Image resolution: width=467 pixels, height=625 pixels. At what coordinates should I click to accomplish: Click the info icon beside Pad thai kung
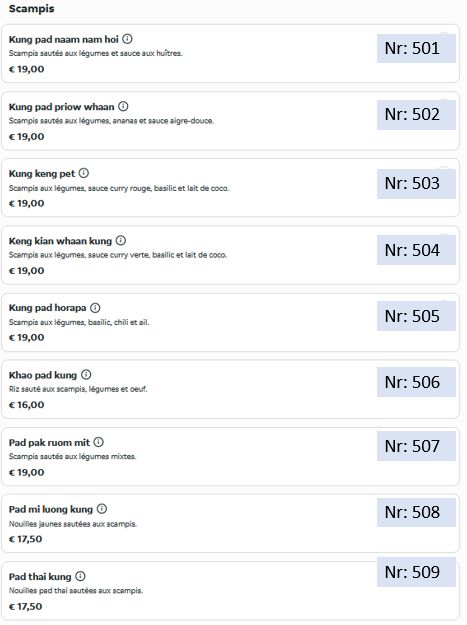[80, 576]
